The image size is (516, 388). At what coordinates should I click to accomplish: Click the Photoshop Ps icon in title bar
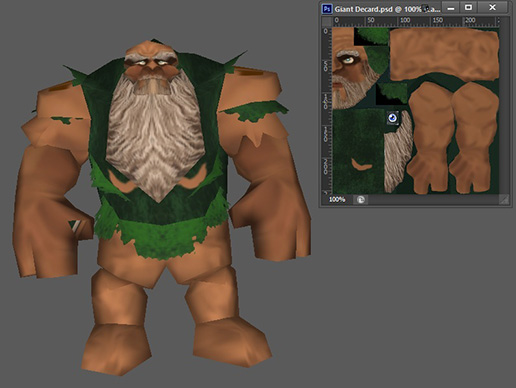pos(327,9)
